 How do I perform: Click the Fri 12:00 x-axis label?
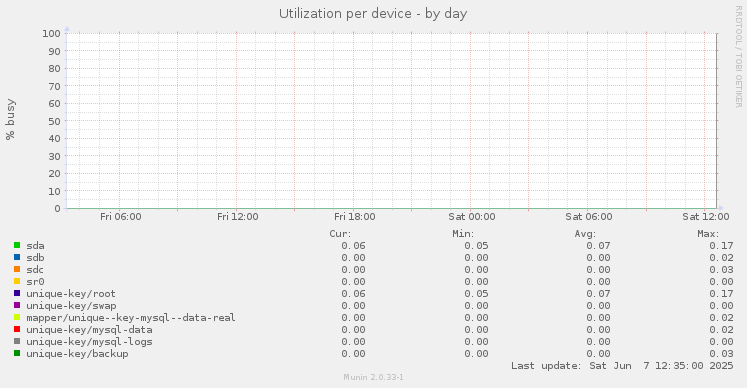pyautogui.click(x=238, y=217)
